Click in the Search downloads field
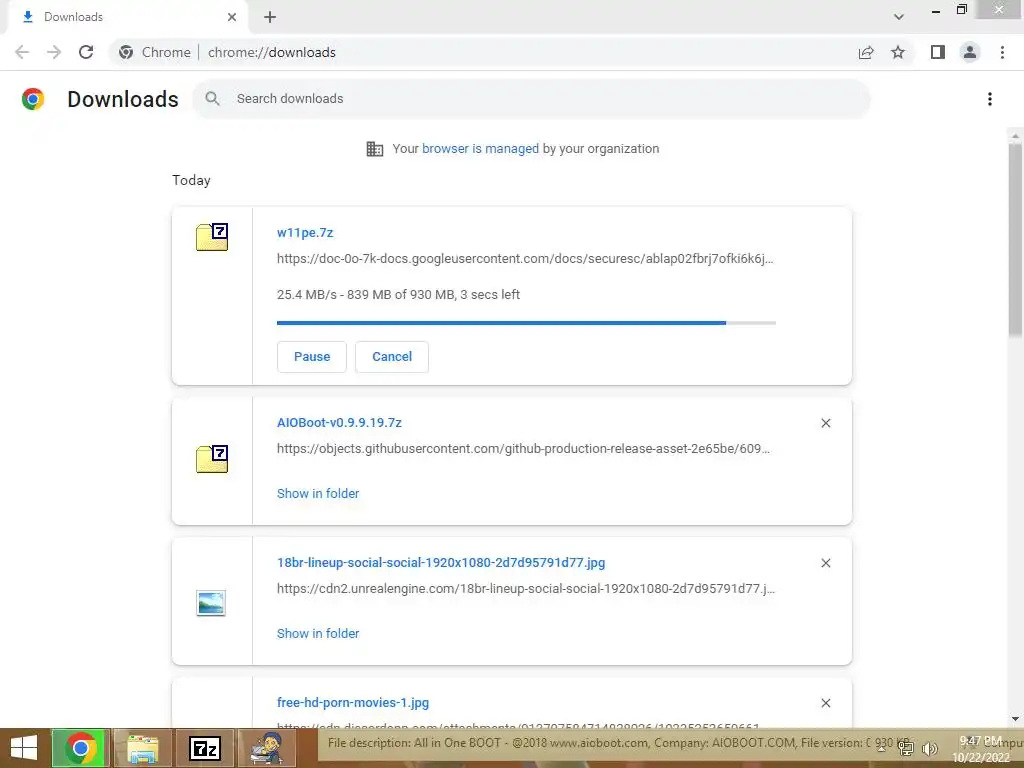 pyautogui.click(x=531, y=99)
